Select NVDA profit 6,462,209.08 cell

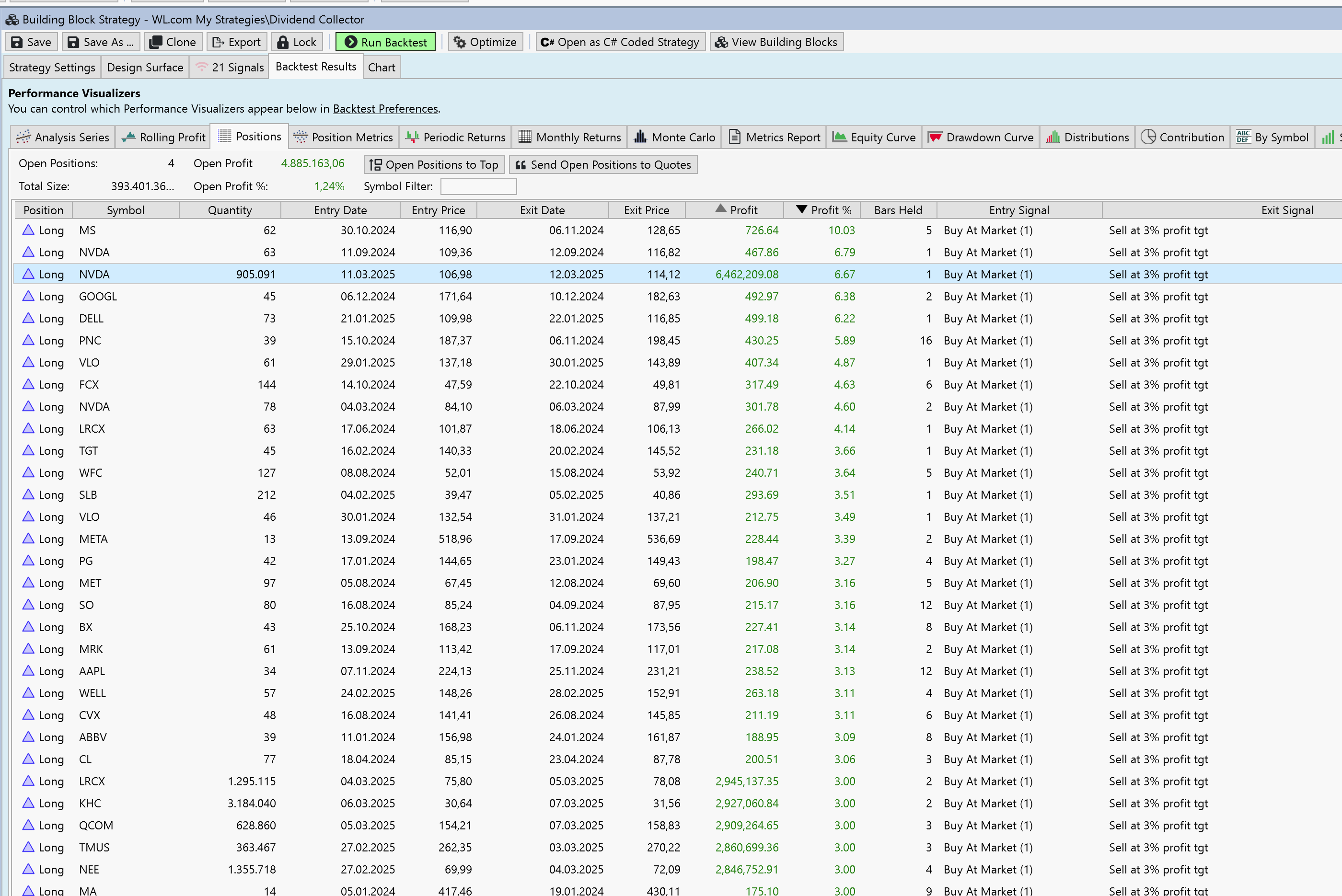point(746,274)
